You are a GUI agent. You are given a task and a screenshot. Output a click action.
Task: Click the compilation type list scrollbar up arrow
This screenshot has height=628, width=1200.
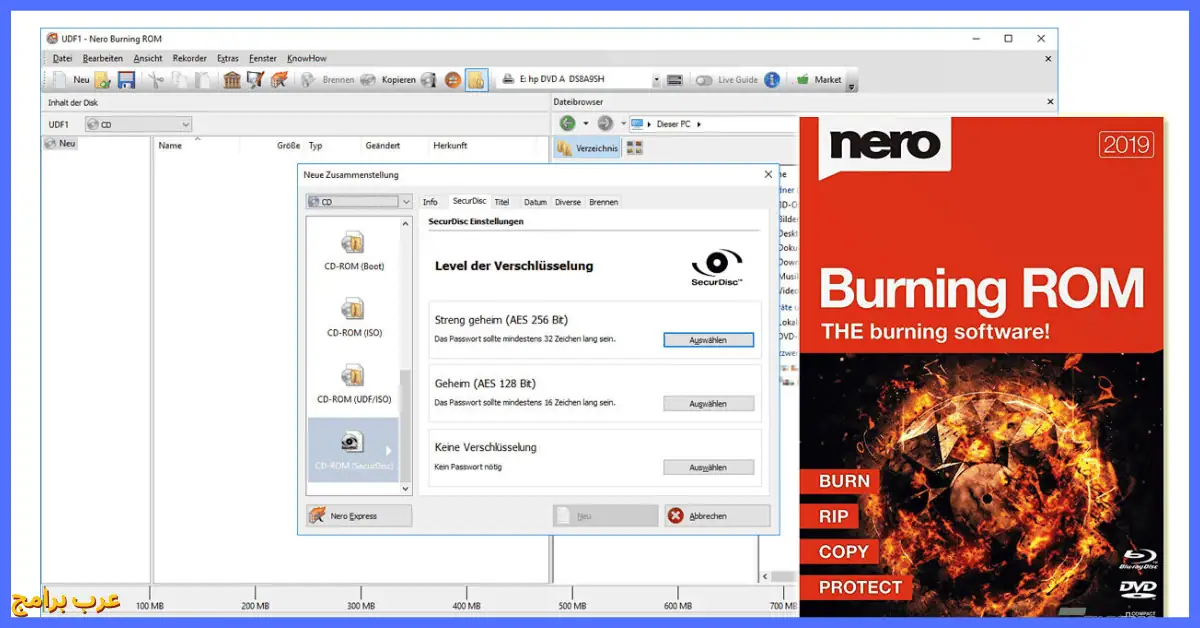pos(405,223)
